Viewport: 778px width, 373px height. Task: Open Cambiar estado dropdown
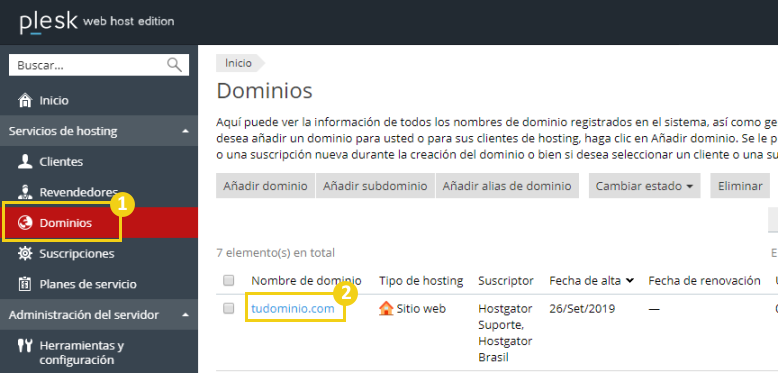pos(644,186)
